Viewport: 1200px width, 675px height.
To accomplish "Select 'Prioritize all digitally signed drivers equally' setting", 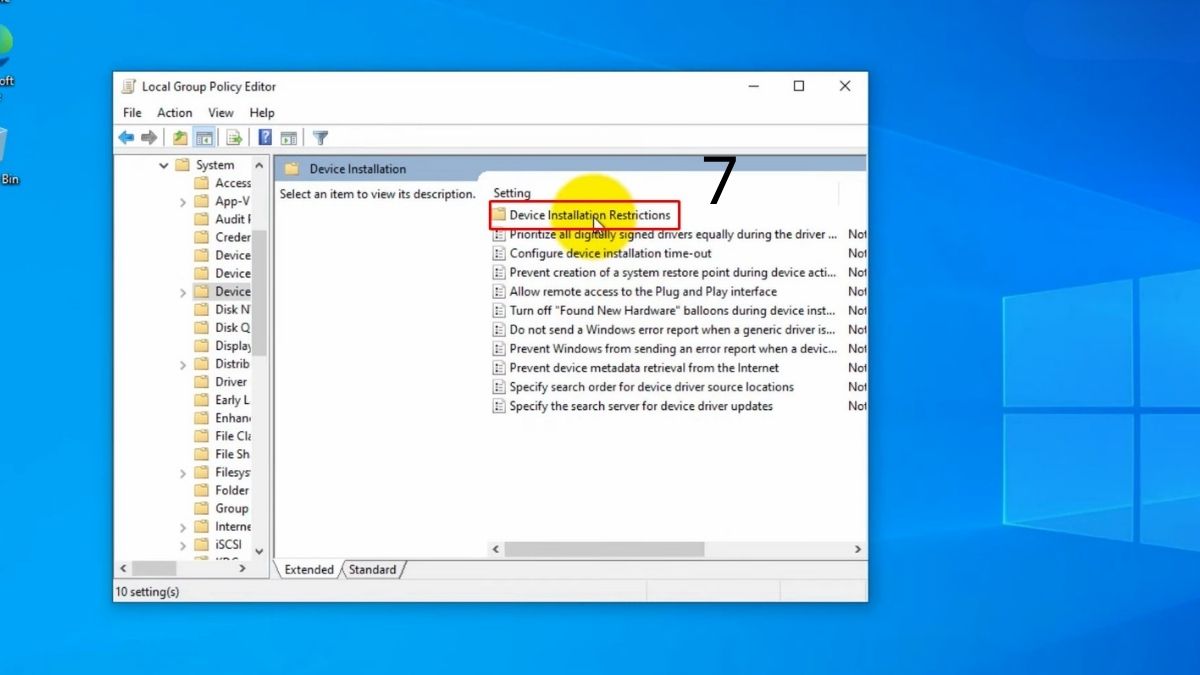I will (x=673, y=234).
